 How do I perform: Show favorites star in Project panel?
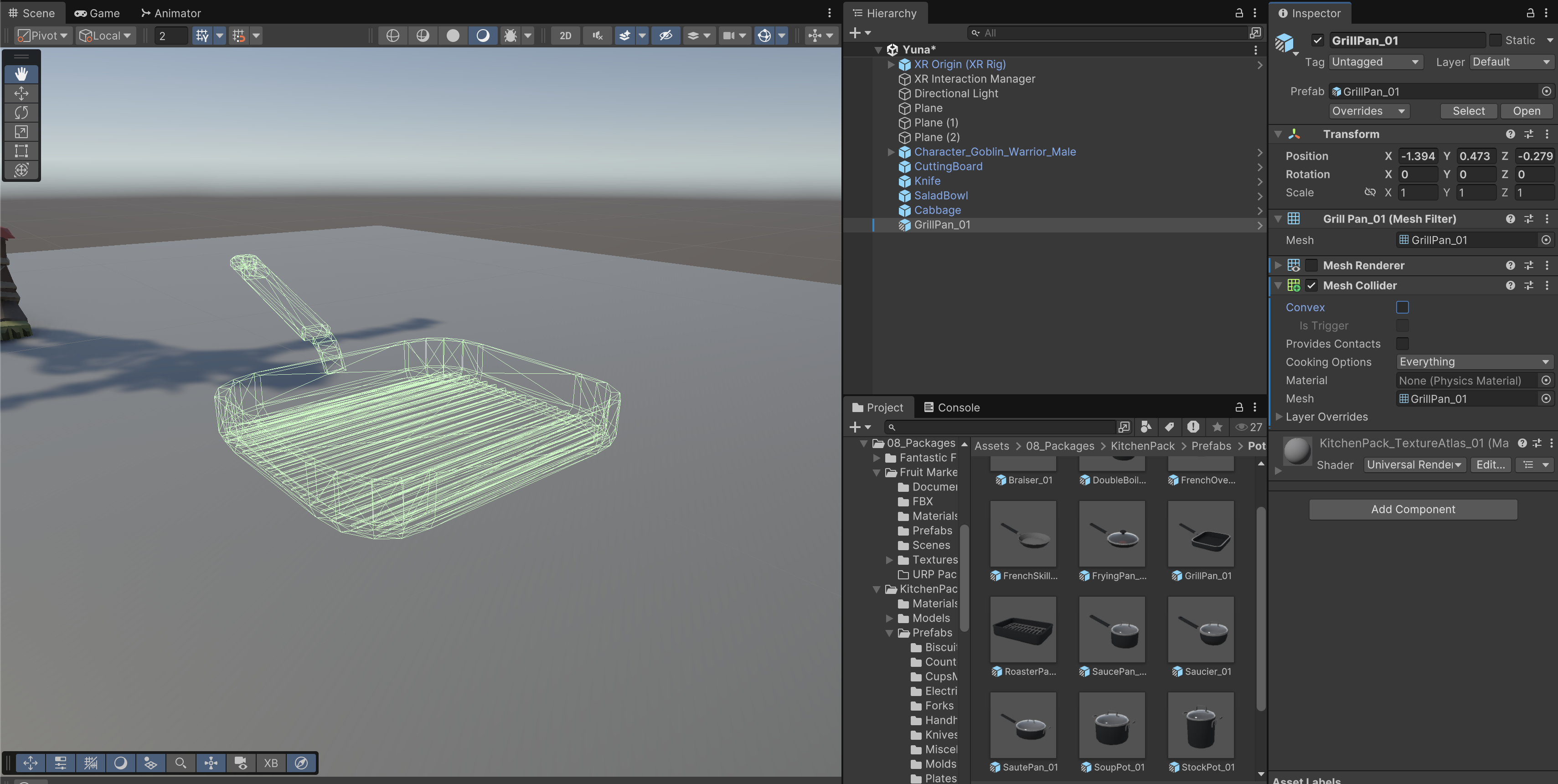1217,427
